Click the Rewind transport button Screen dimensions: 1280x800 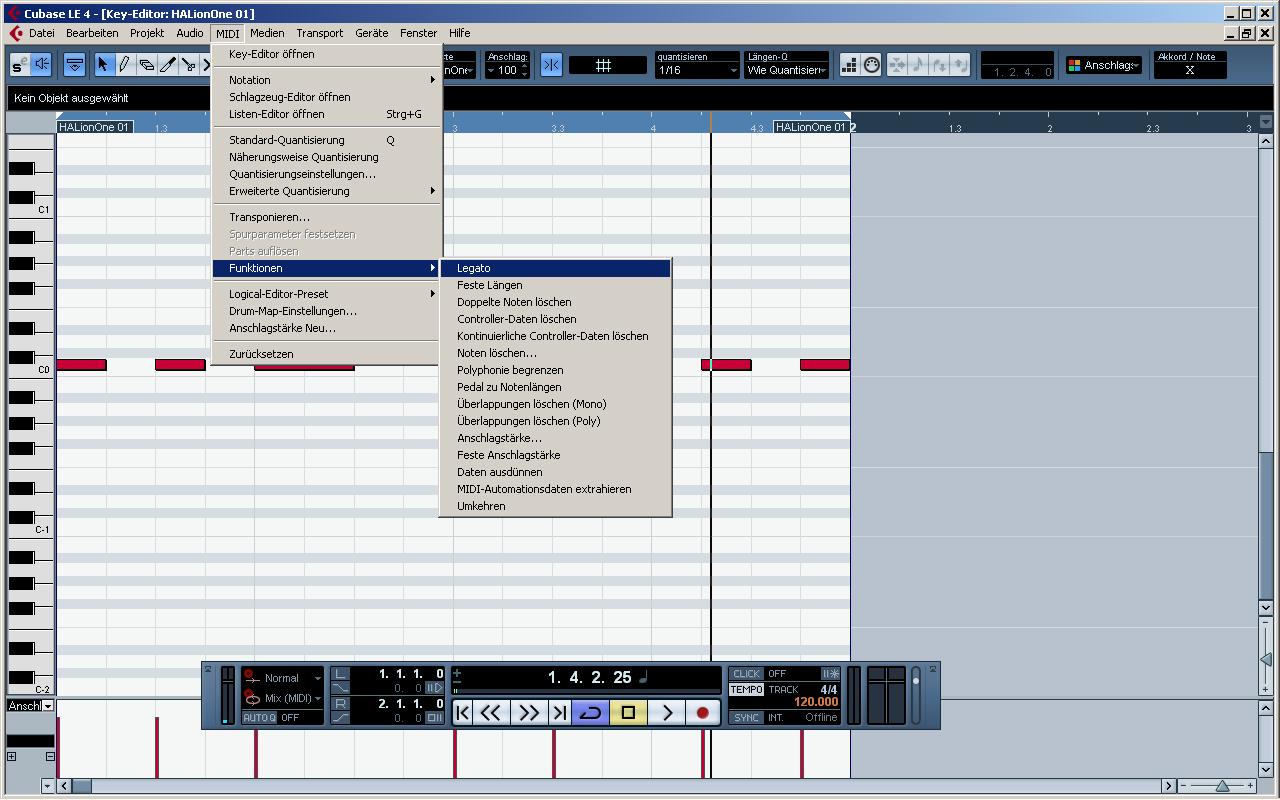[491, 712]
